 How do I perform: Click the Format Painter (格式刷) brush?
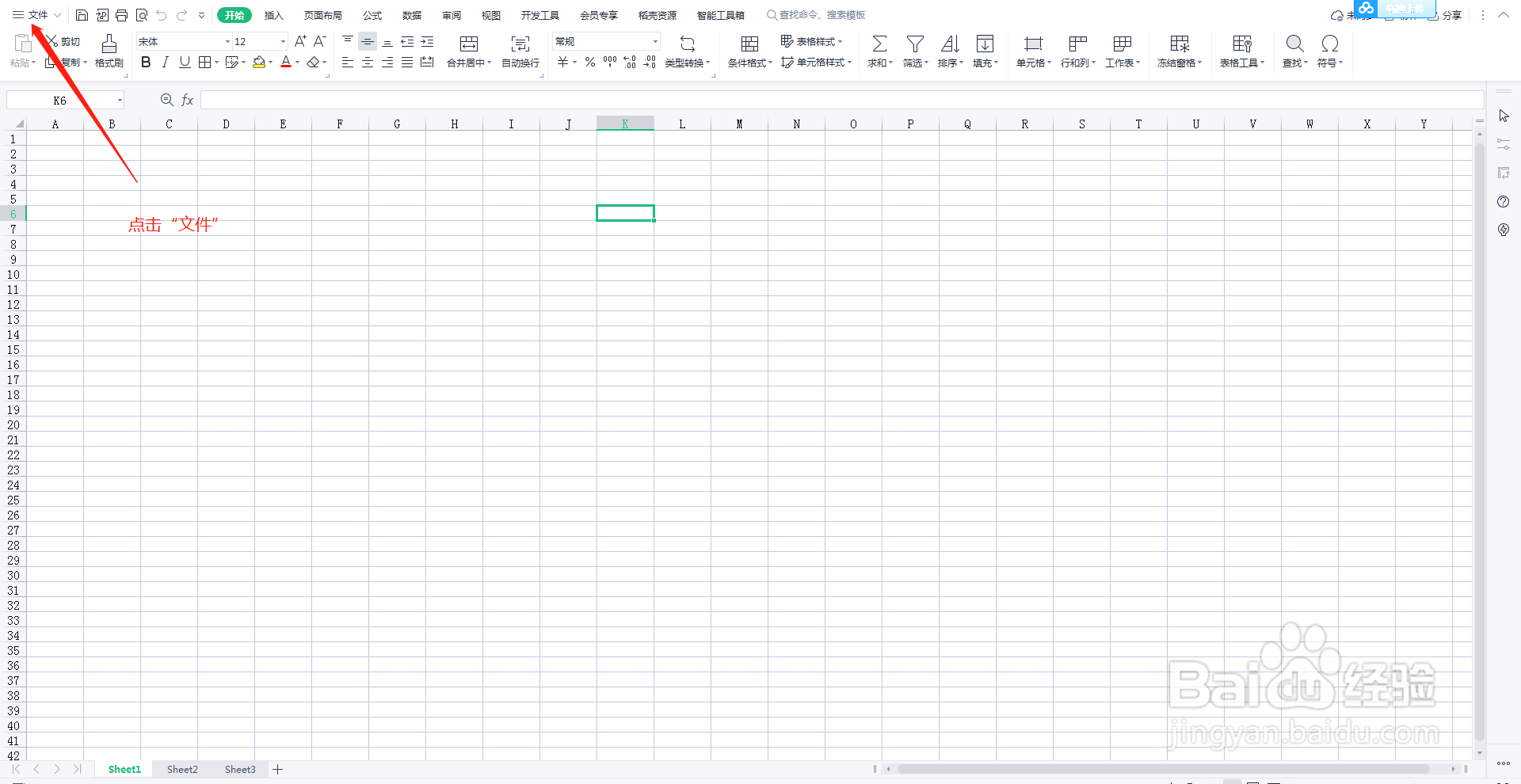click(x=109, y=44)
